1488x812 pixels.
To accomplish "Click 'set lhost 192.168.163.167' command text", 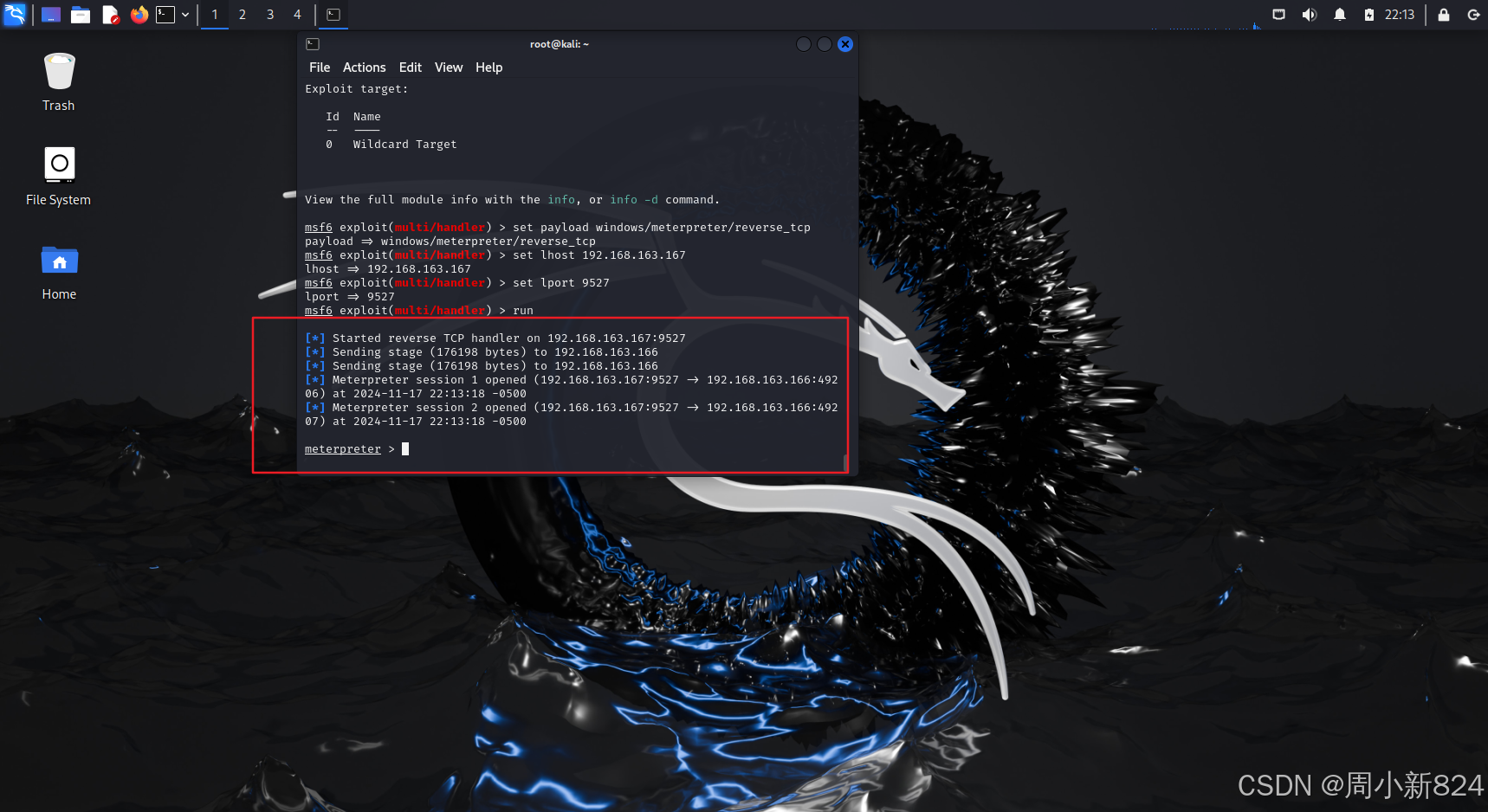I will 598,255.
